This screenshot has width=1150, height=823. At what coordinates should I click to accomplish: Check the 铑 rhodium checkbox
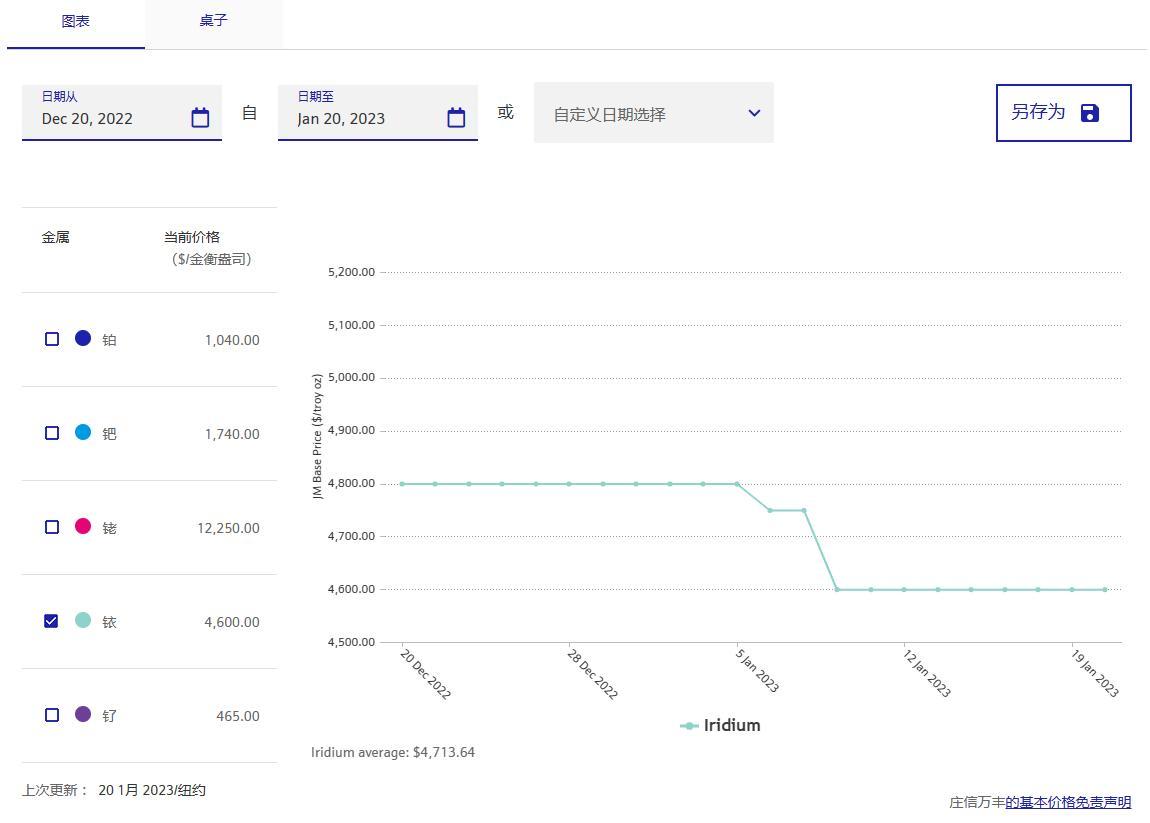pos(52,527)
